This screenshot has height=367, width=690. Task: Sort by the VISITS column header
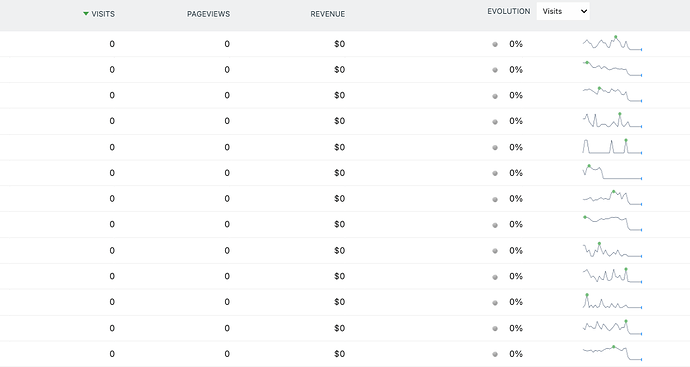[103, 14]
